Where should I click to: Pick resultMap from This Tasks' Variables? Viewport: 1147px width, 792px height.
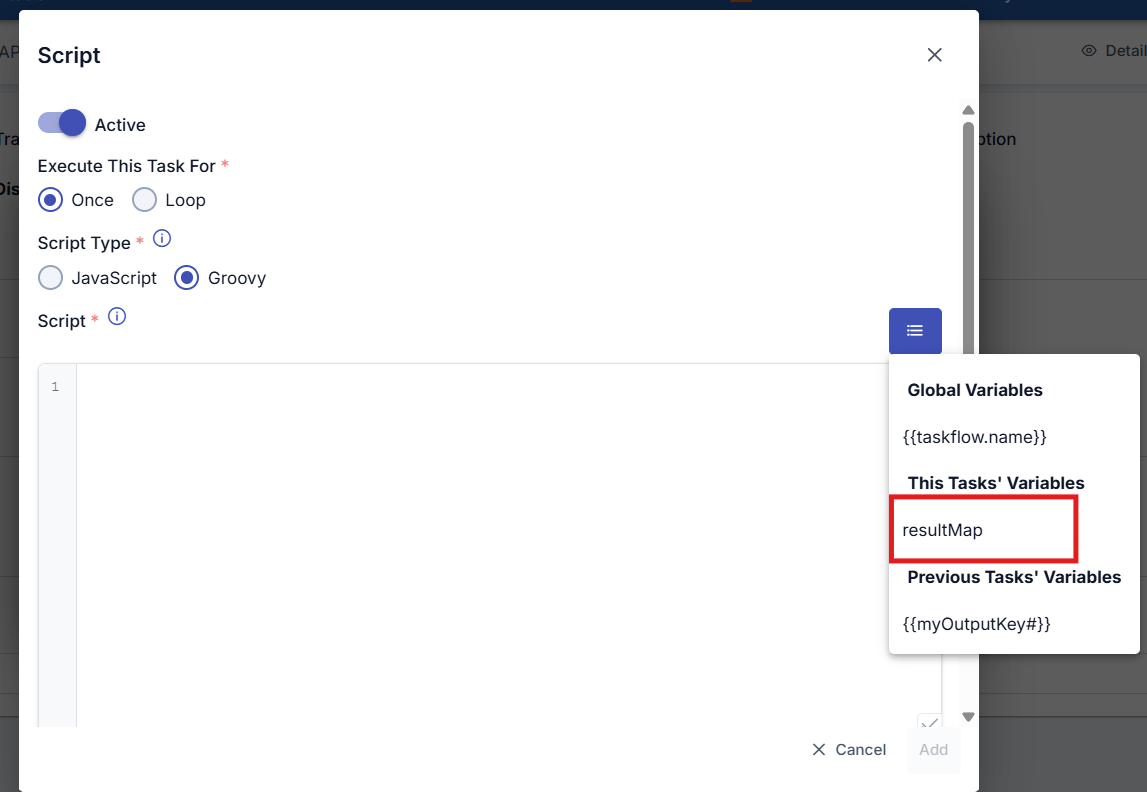click(943, 530)
